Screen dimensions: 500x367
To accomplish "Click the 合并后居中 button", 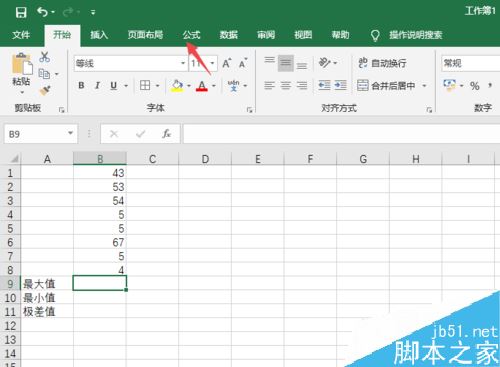I will (x=386, y=86).
